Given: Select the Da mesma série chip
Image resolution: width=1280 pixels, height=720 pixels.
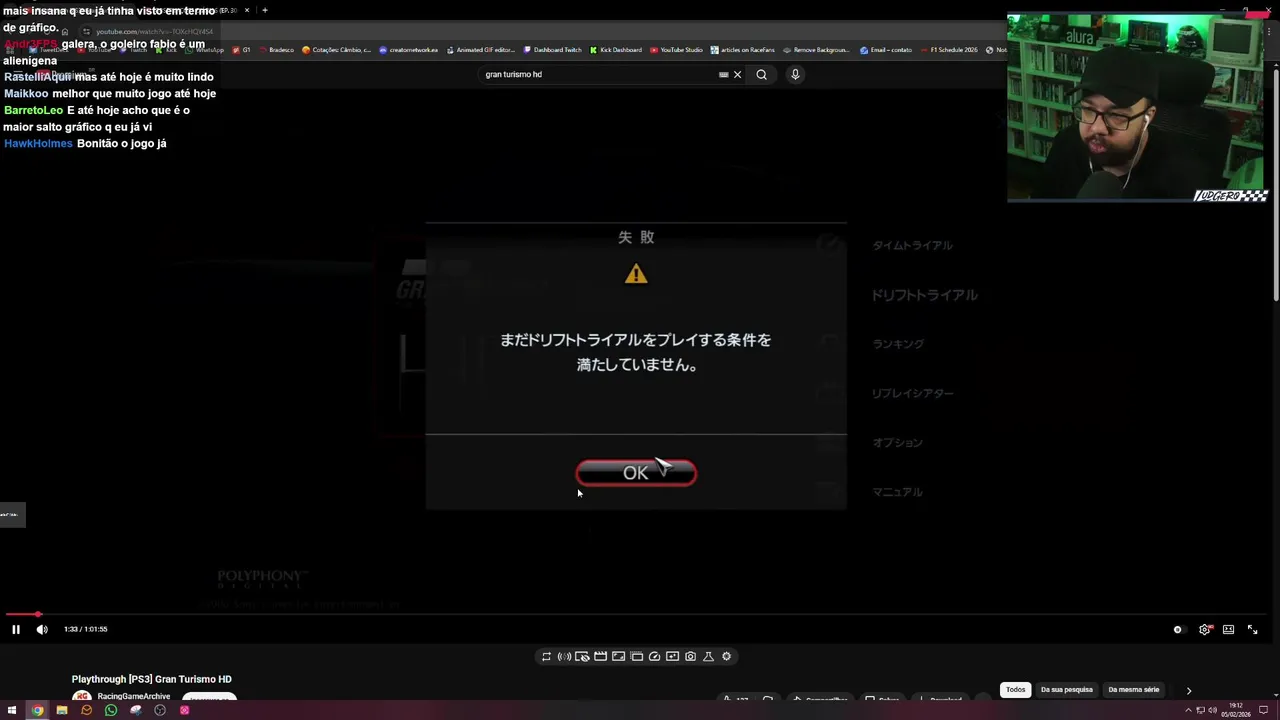Looking at the screenshot, I should point(1134,690).
